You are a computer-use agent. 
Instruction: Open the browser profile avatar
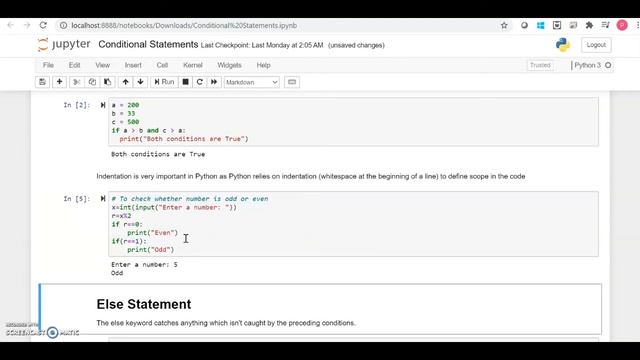tap(622, 25)
